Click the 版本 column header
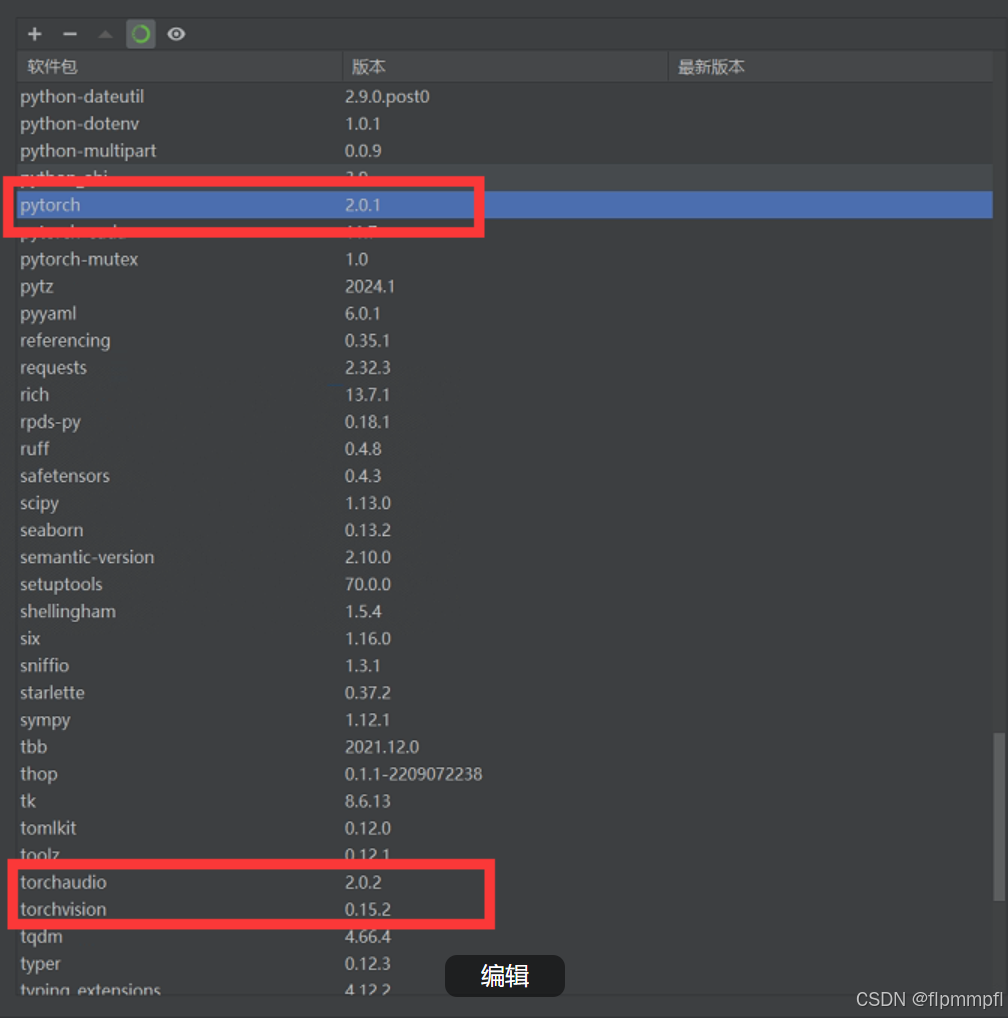 click(505, 66)
